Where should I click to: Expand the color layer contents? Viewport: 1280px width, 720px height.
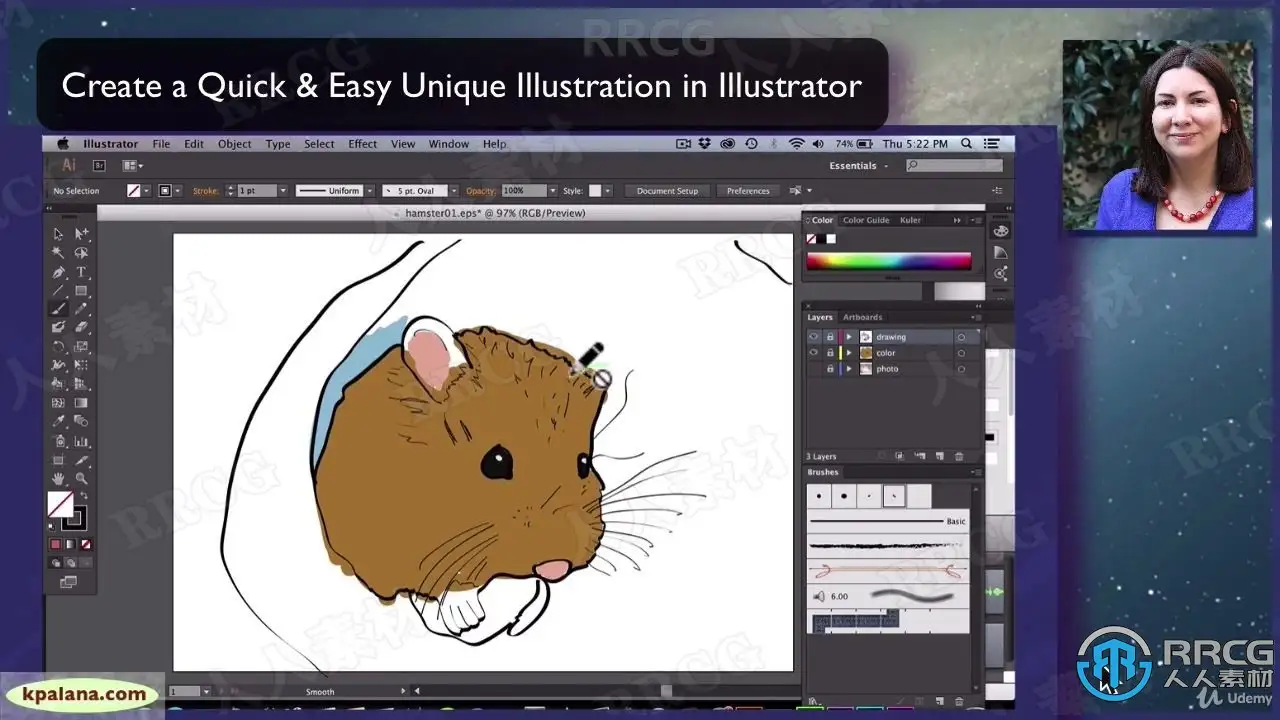849,353
